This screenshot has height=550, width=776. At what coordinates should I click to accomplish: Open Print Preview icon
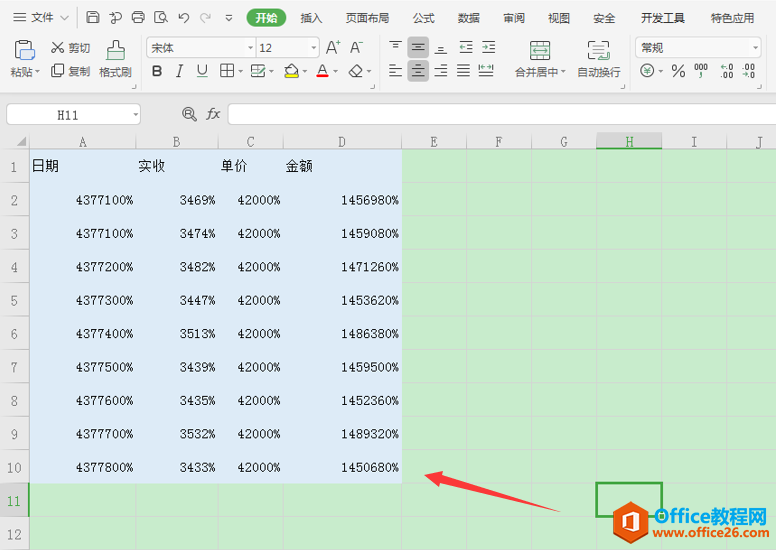point(161,18)
